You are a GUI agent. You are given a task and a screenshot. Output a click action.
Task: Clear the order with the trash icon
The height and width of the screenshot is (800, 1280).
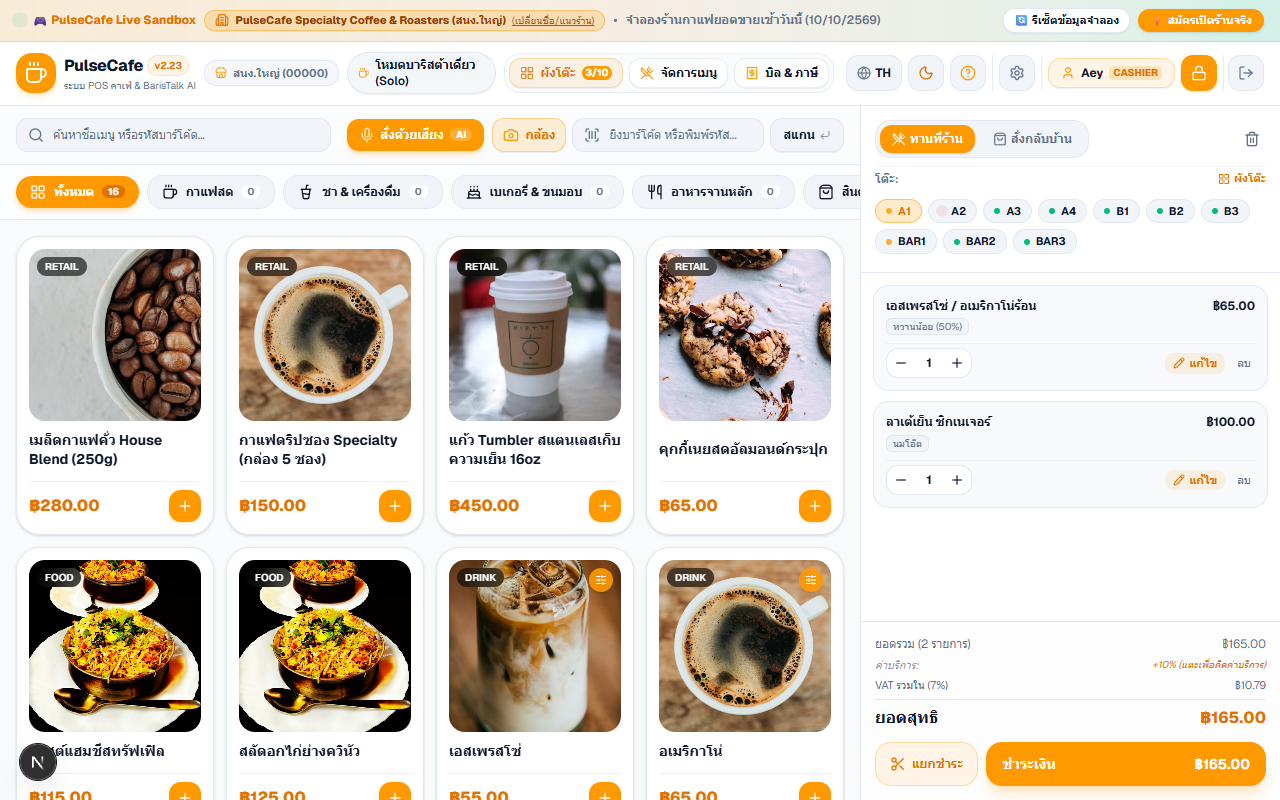click(x=1252, y=139)
